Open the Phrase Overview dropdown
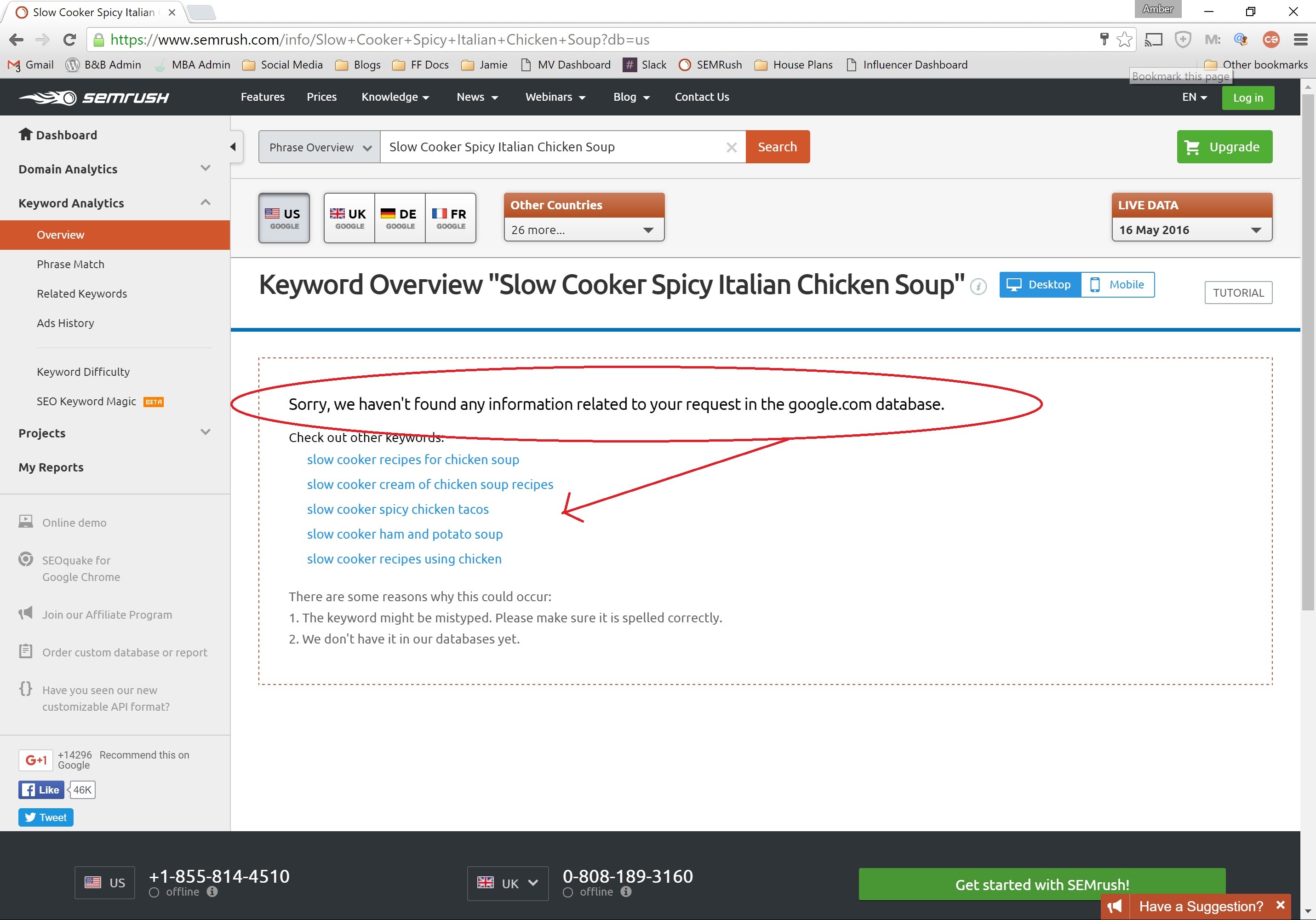This screenshot has width=1316, height=920. (x=319, y=147)
